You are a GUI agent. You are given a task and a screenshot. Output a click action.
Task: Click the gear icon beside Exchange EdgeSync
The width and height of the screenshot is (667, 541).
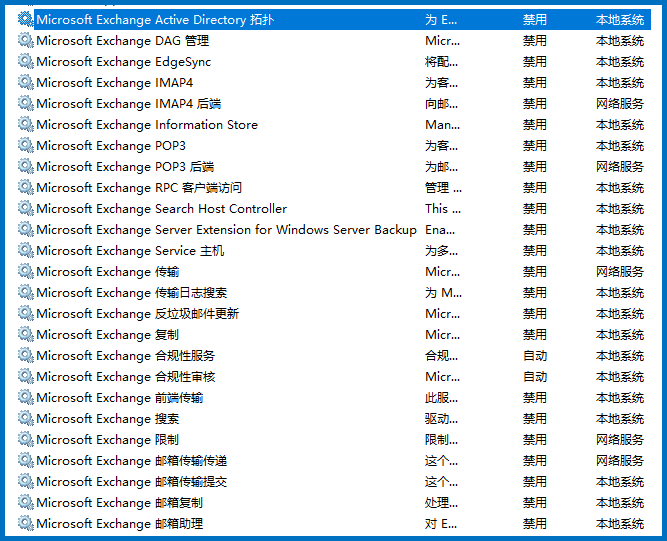26,61
